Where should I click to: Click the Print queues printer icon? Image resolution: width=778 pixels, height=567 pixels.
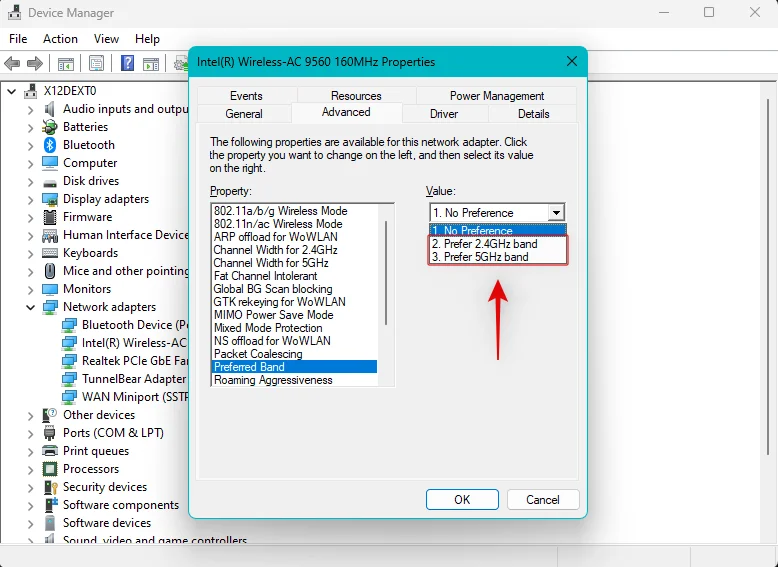[50, 451]
